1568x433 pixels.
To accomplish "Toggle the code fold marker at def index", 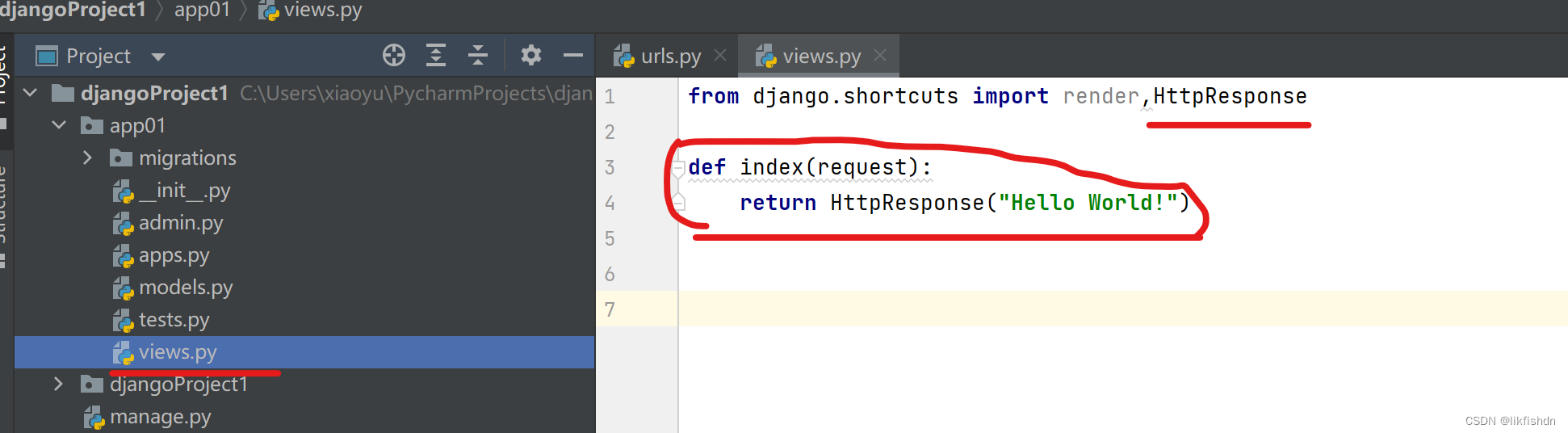I will click(678, 168).
